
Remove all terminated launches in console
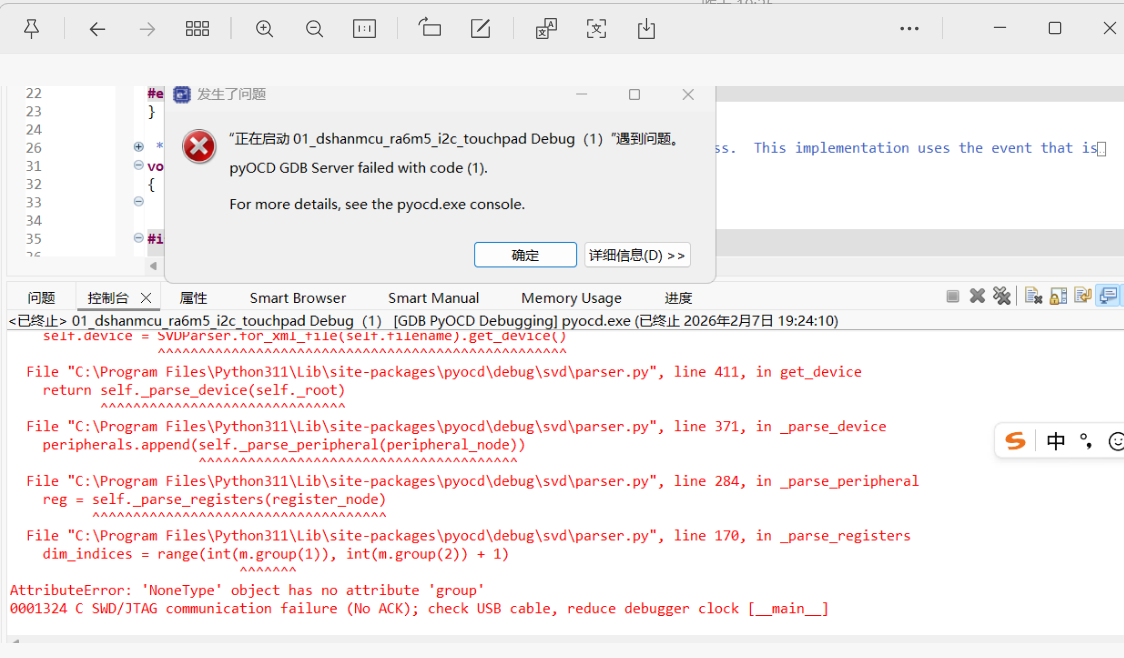tap(1001, 296)
